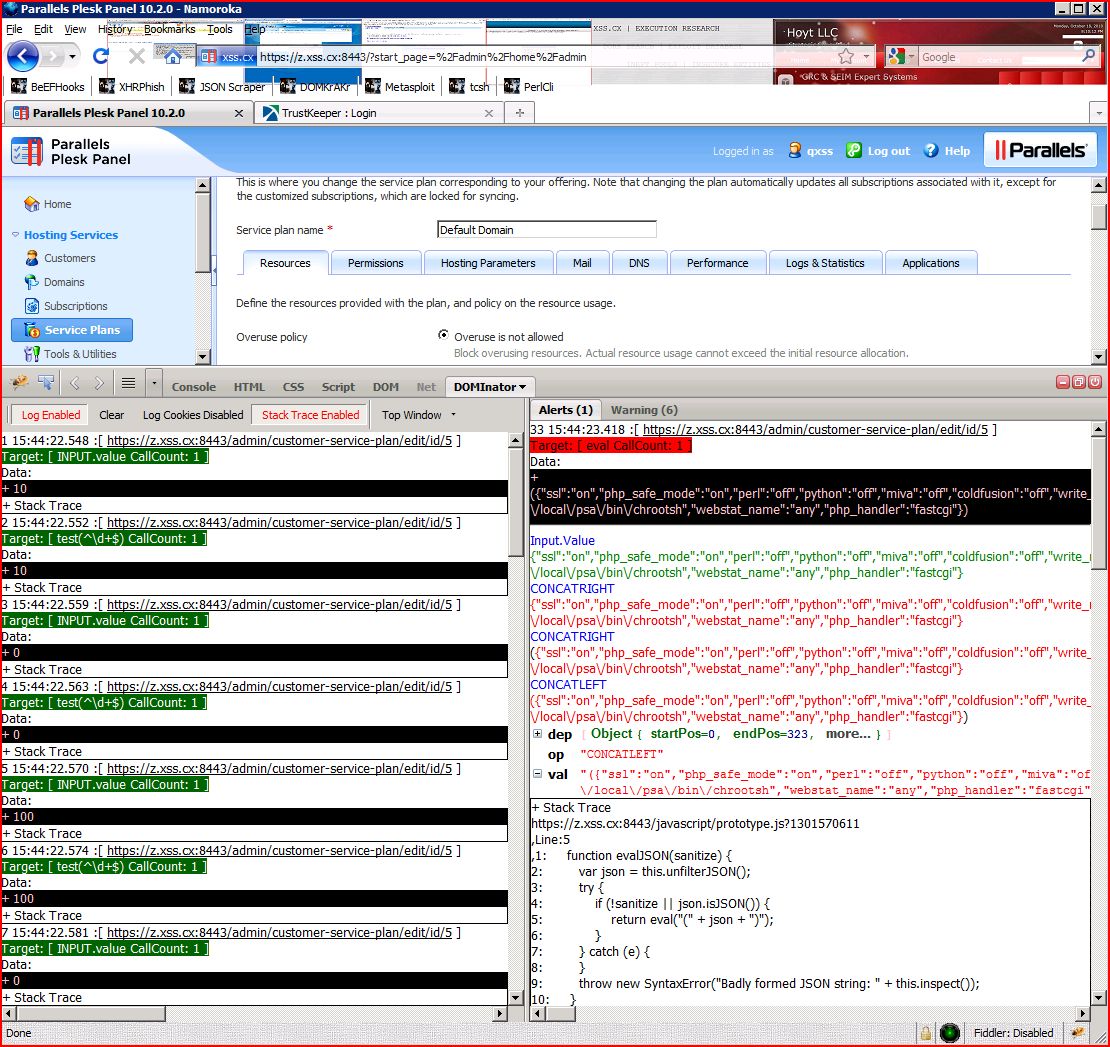This screenshot has width=1110, height=1047.
Task: Click the Home button icon in toolbar
Action: click(172, 57)
